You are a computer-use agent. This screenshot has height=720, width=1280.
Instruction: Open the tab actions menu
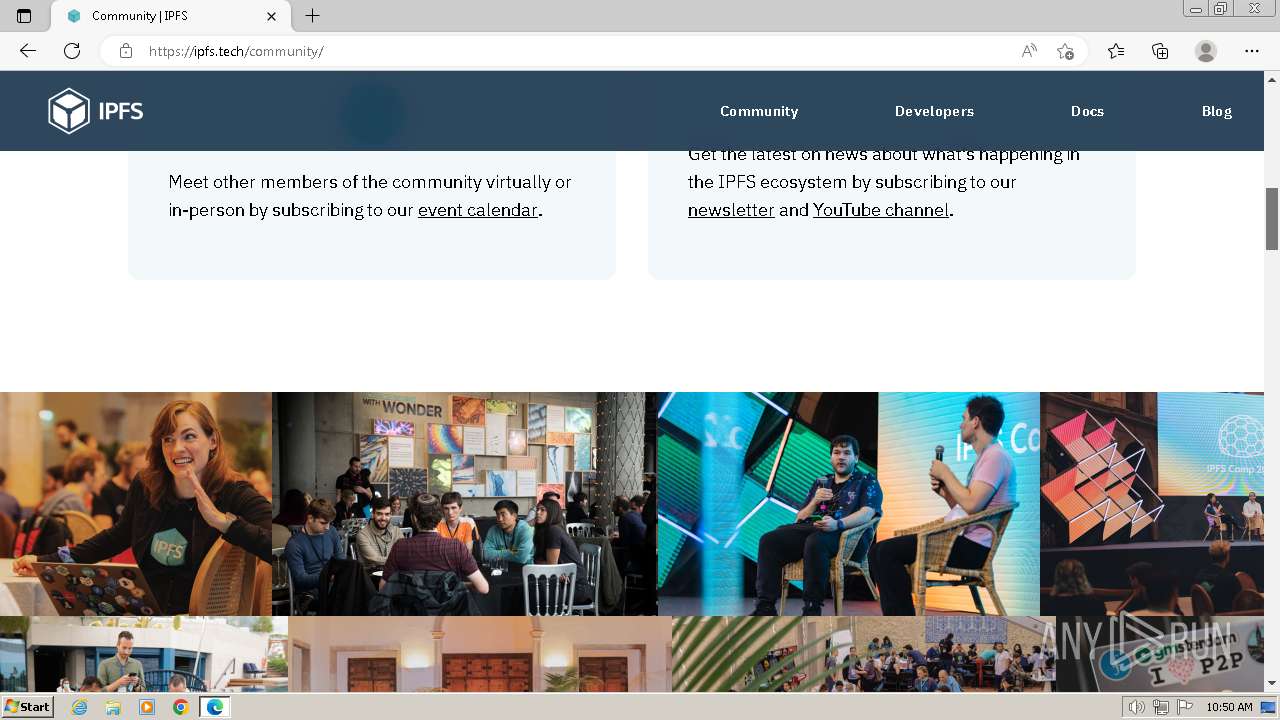pos(24,16)
